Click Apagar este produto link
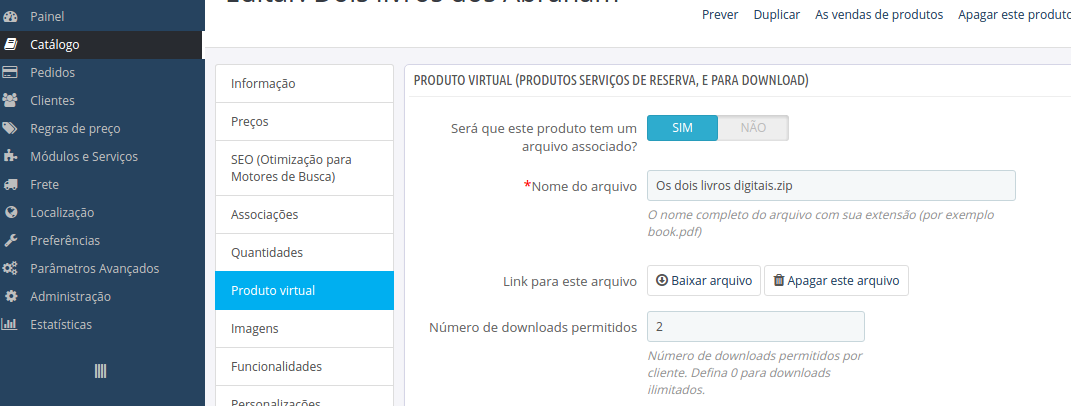The height and width of the screenshot is (406, 1071). 1014,14
